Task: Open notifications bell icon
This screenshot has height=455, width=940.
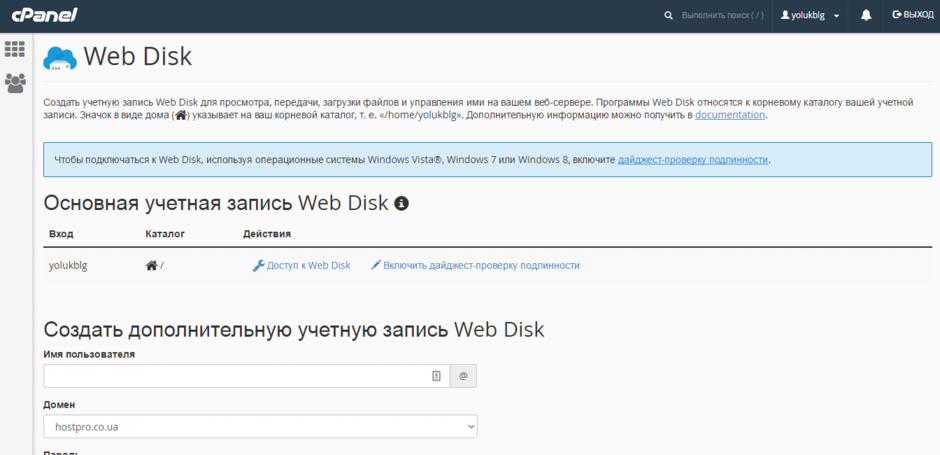Action: coord(866,16)
